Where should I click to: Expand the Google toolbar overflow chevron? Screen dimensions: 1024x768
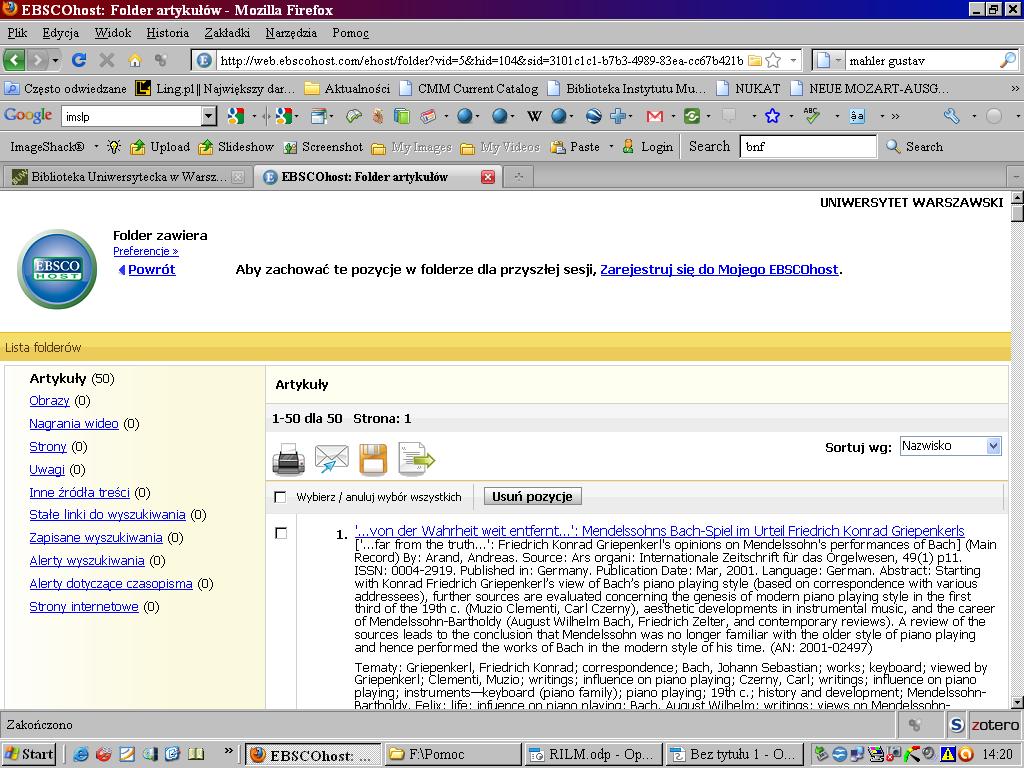895,116
